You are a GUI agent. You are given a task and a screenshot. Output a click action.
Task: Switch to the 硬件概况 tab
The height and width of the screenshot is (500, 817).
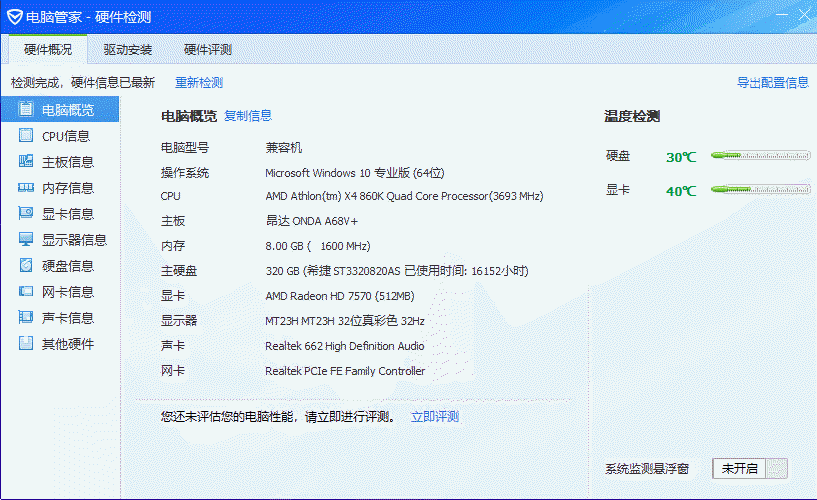[x=48, y=49]
